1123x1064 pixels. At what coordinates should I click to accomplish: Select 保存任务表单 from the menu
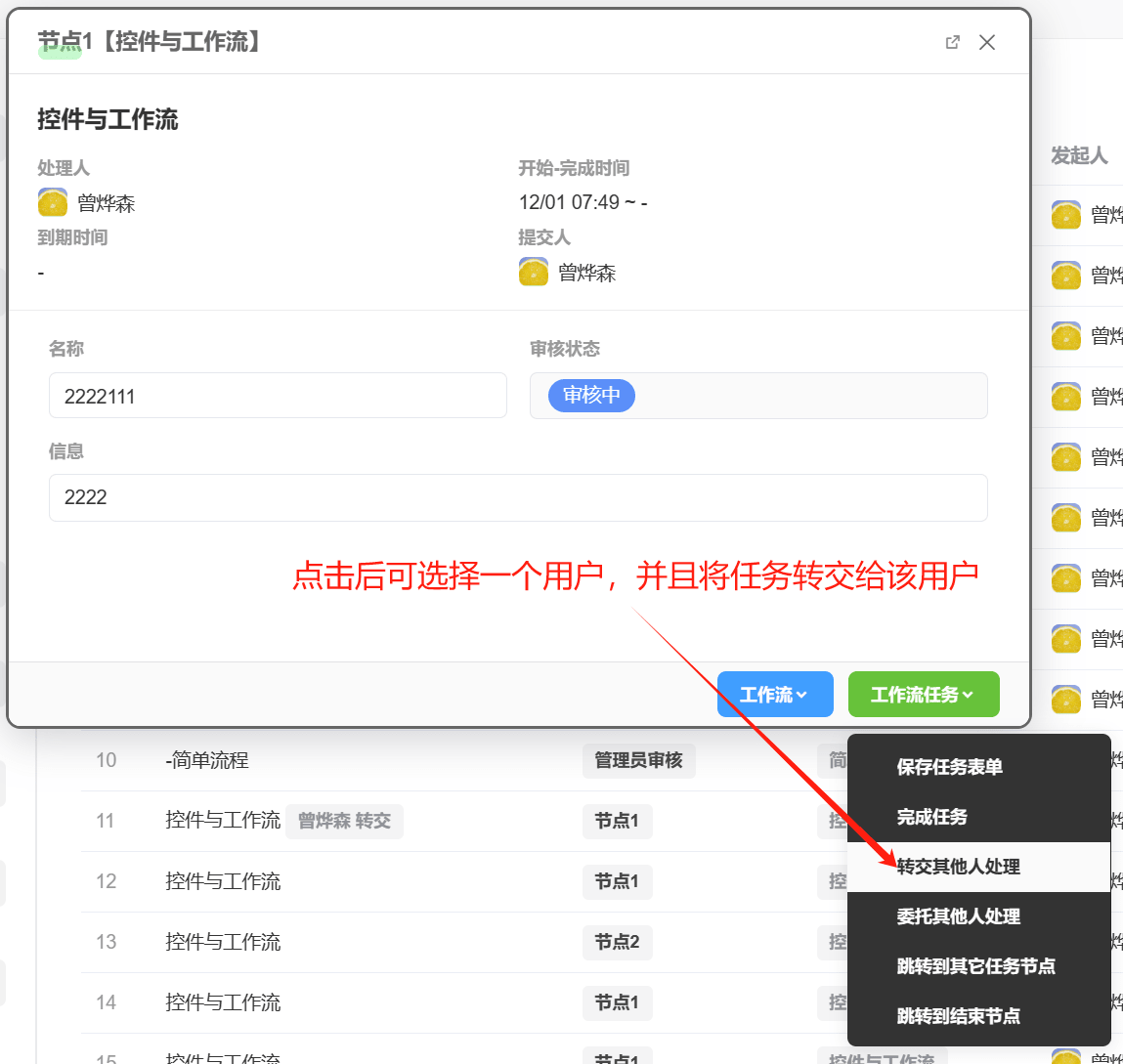click(x=949, y=767)
